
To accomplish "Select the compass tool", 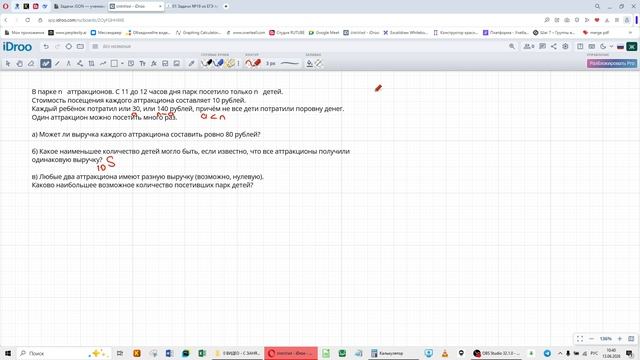I will tap(69, 63).
